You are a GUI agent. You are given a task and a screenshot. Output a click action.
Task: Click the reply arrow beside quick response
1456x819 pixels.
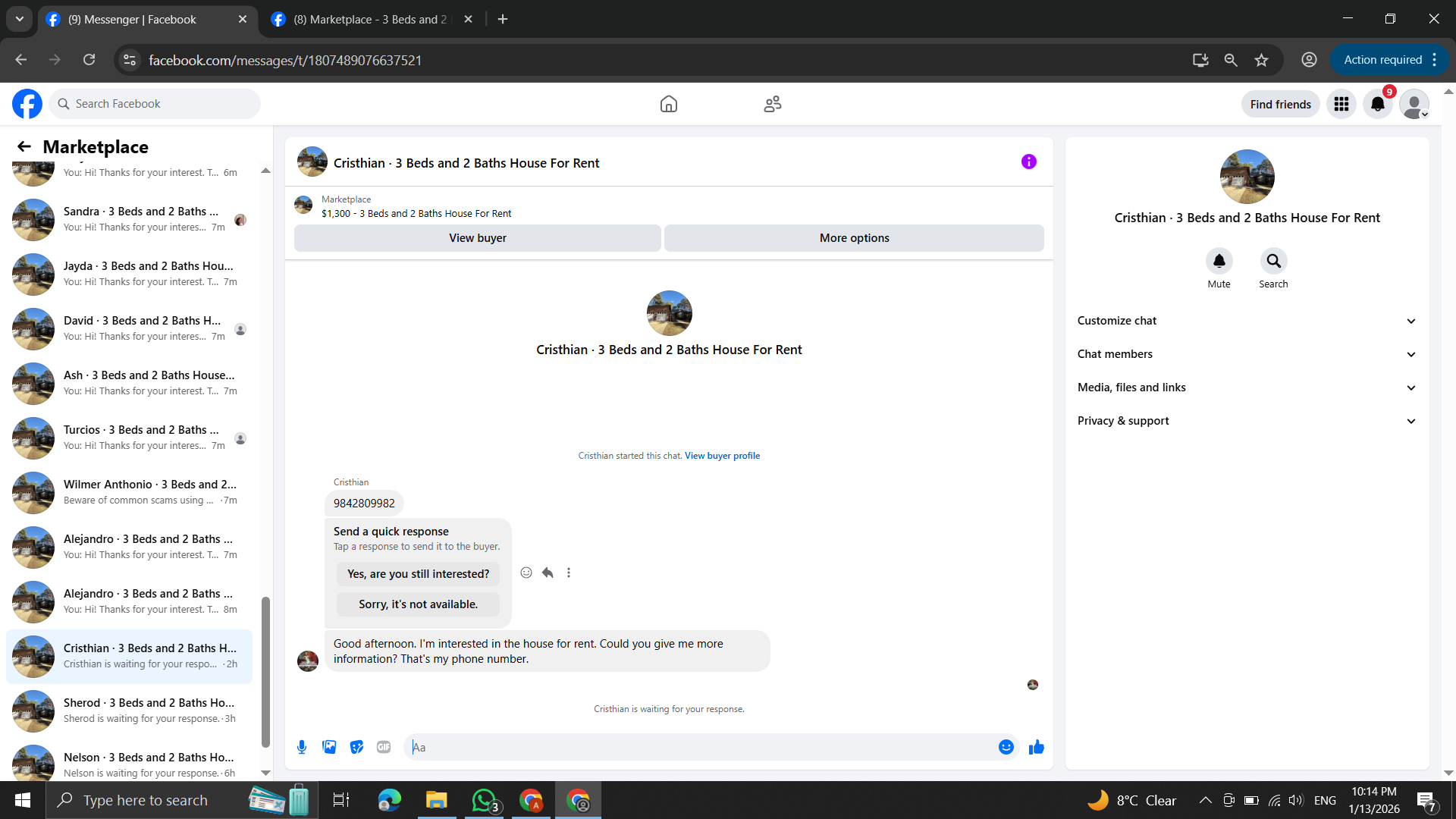548,573
